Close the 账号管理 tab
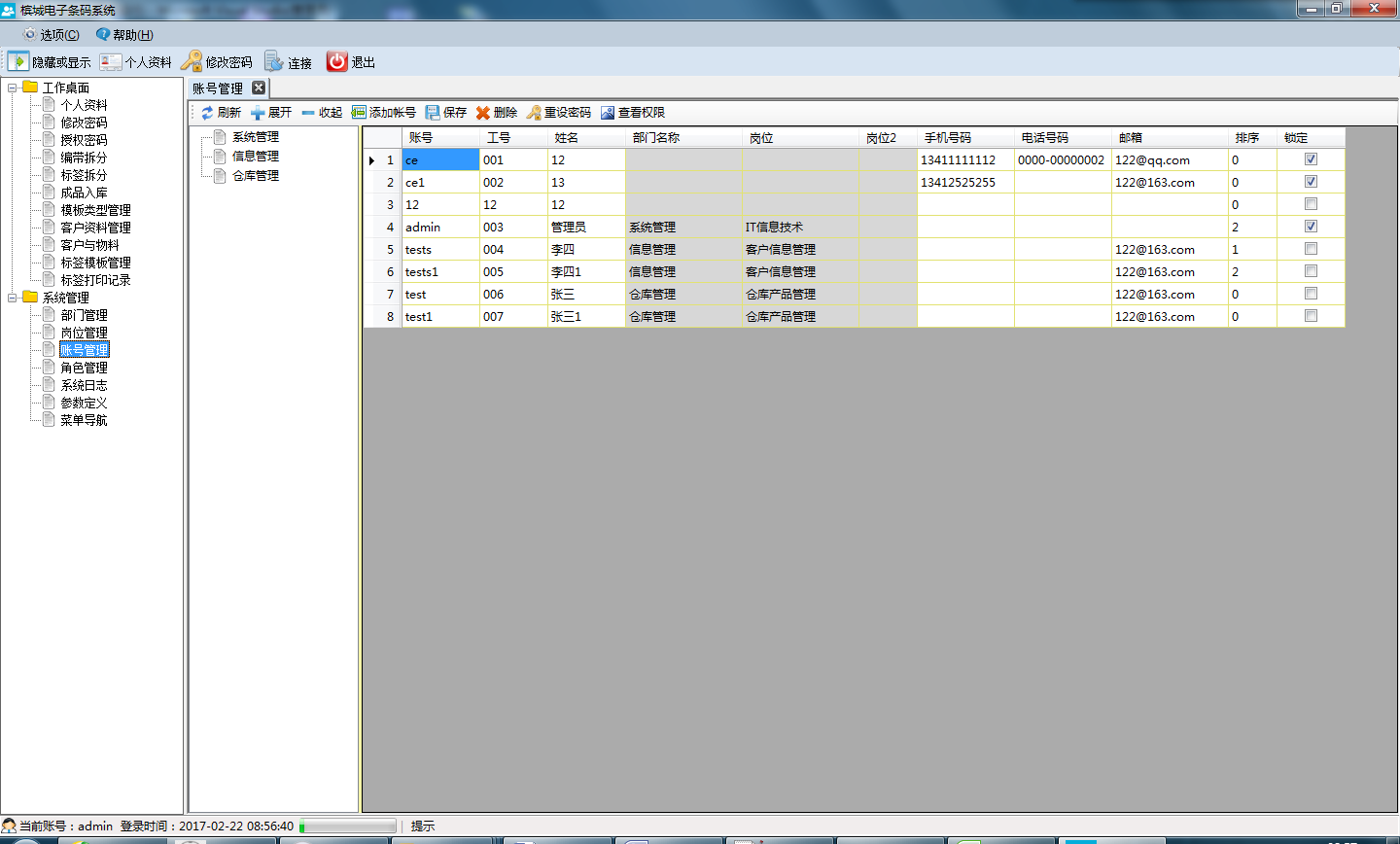Screen dimensions: 1400x844 point(259,88)
